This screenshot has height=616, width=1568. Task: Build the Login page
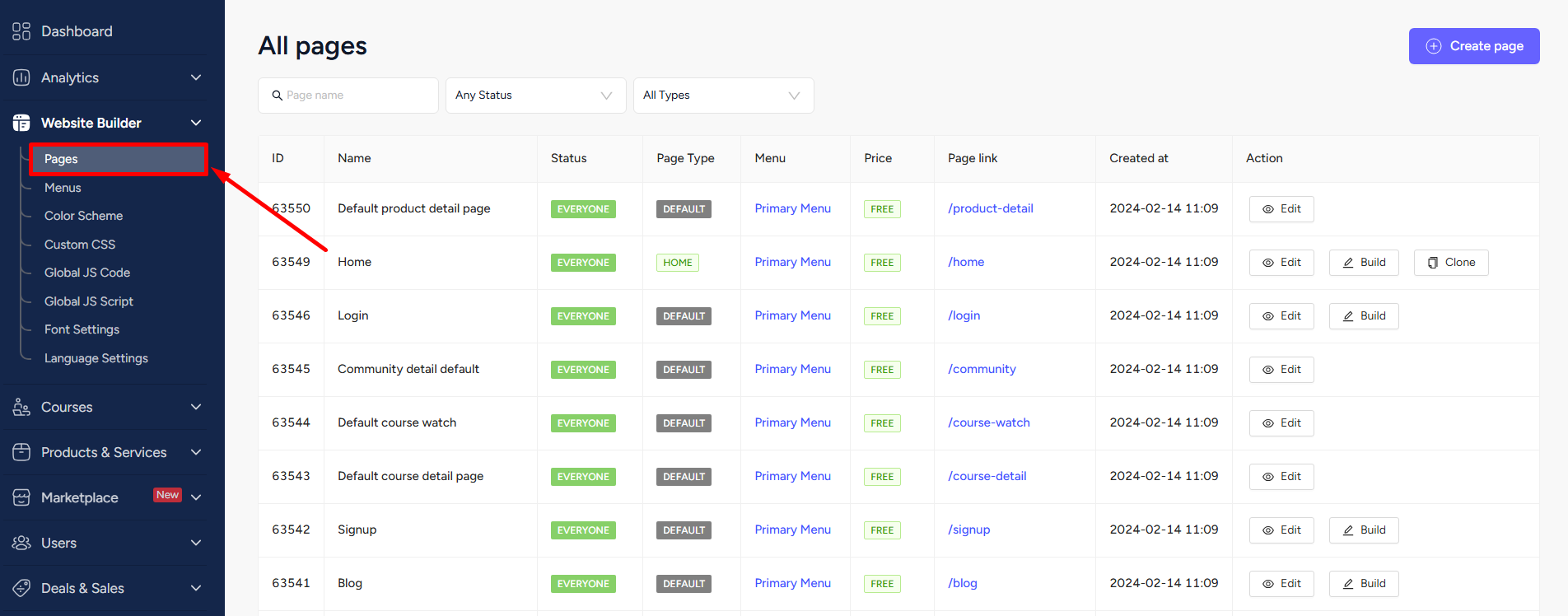pos(1364,316)
